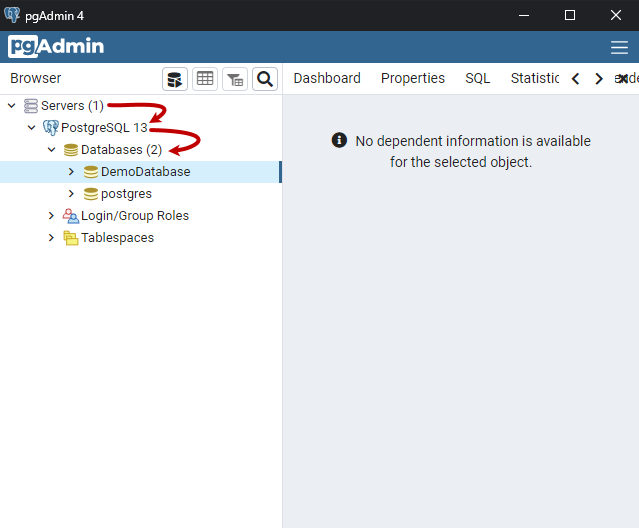Open the Statistics tab
Viewport: 639px width, 528px height.
point(535,78)
